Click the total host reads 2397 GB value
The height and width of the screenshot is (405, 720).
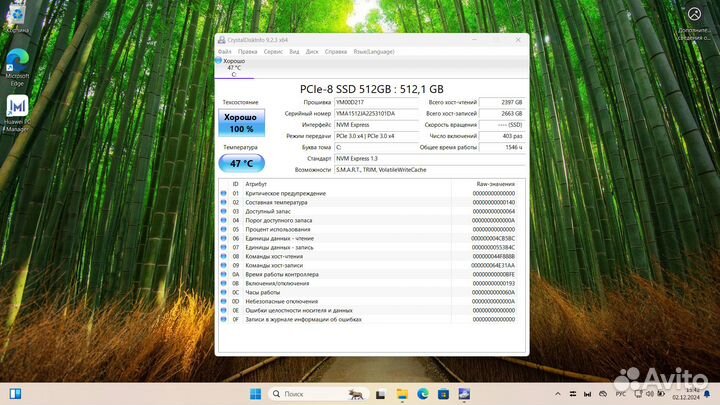tap(501, 102)
